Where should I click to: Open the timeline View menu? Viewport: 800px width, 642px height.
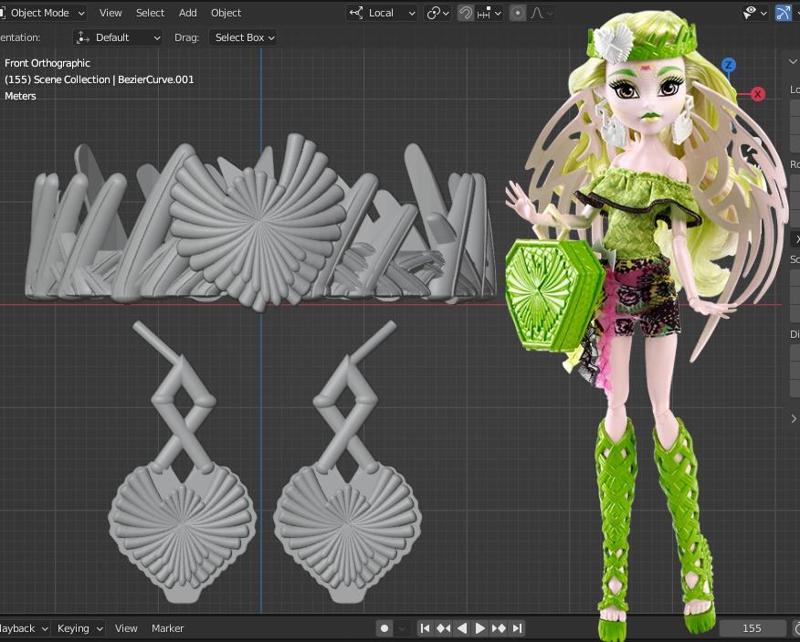(x=126, y=628)
